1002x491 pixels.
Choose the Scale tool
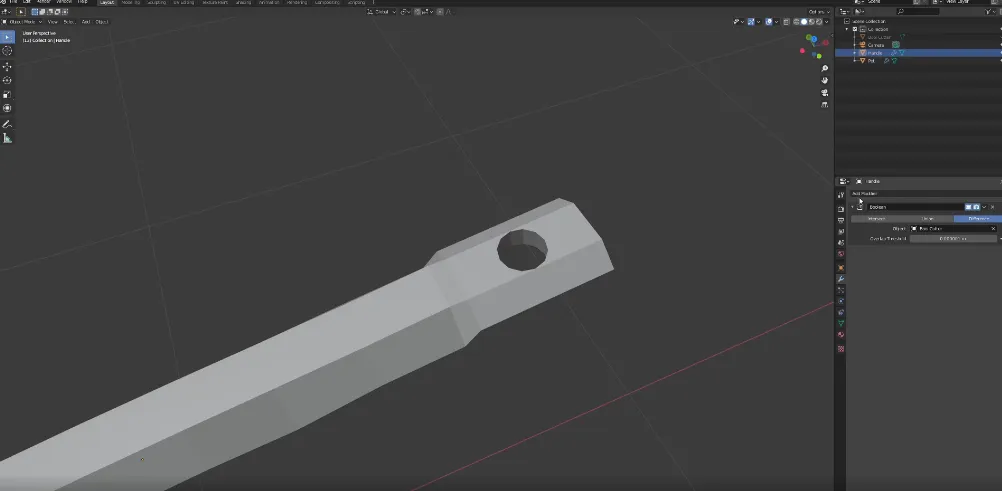click(x=7, y=94)
